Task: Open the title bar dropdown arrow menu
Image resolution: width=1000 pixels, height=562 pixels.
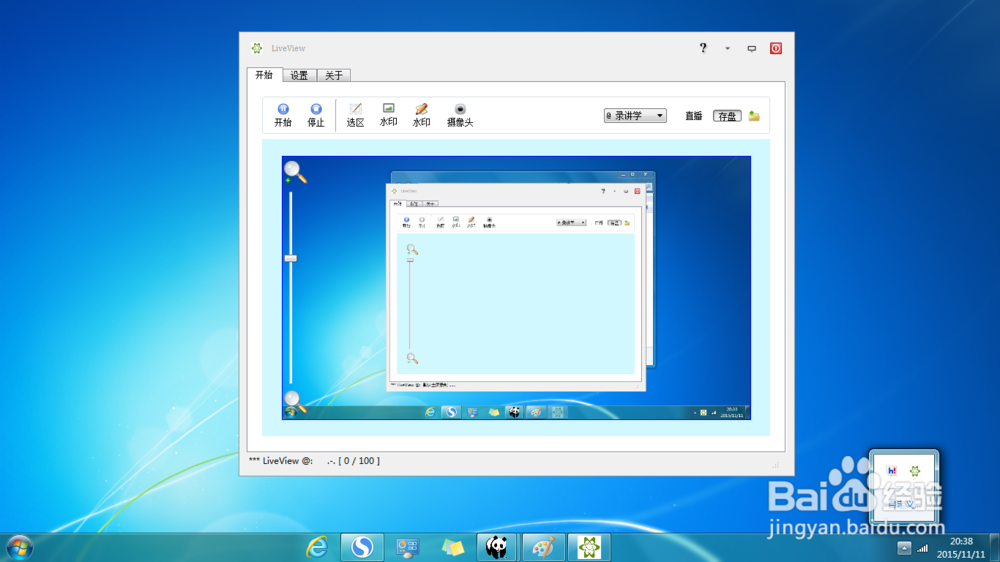Action: click(727, 48)
